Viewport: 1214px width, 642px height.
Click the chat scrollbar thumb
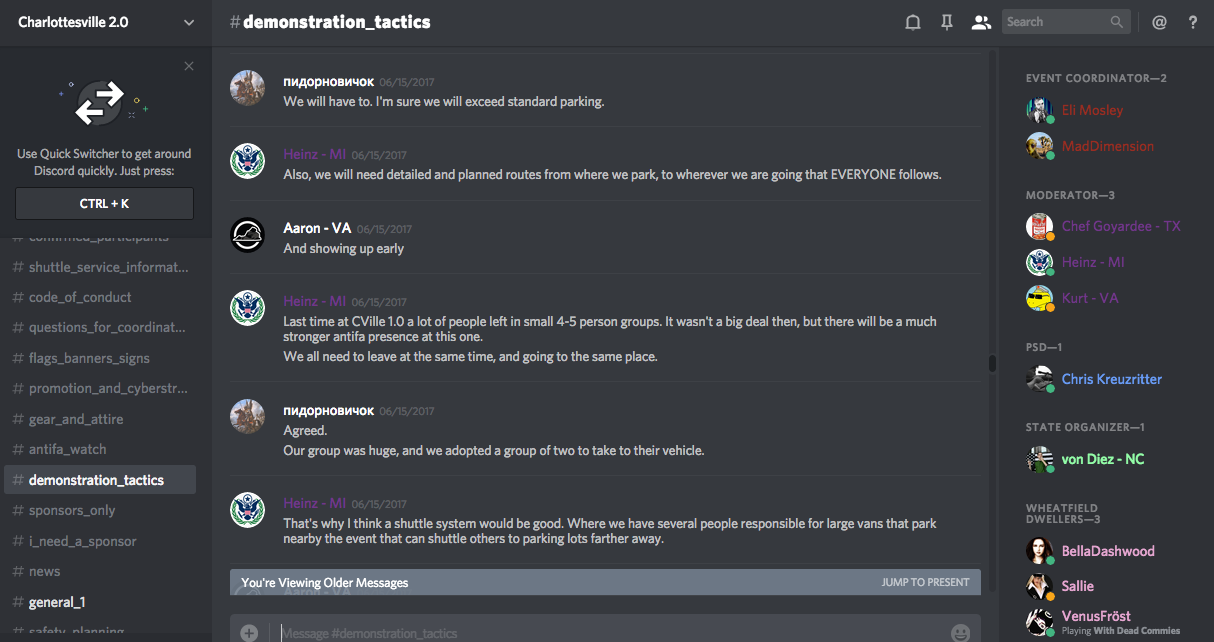coord(992,363)
